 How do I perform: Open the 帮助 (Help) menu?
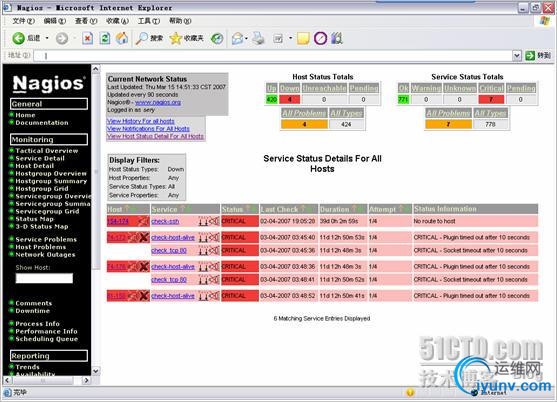point(180,21)
